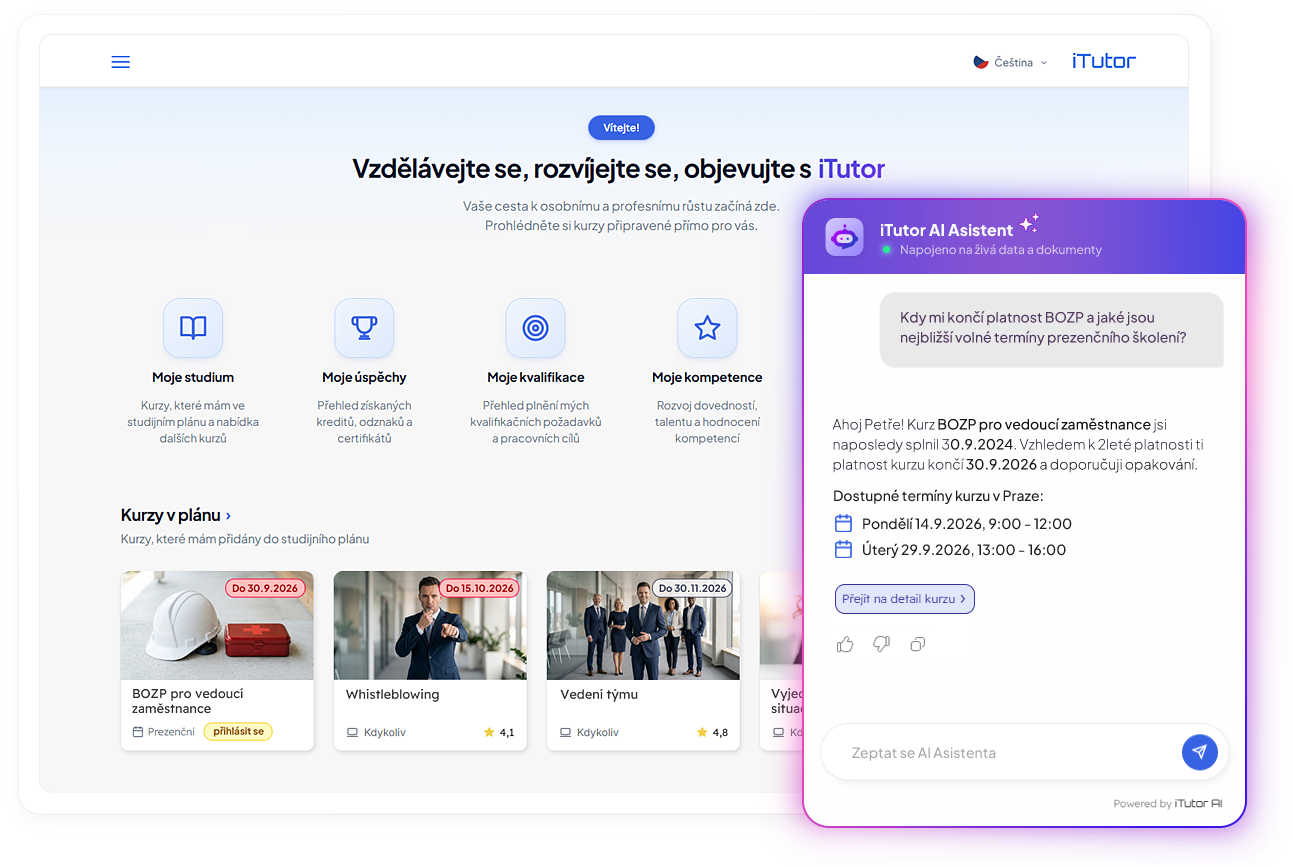1293x867 pixels.
Task: Open the Whistleblowing course thumbnail
Action: click(430, 626)
